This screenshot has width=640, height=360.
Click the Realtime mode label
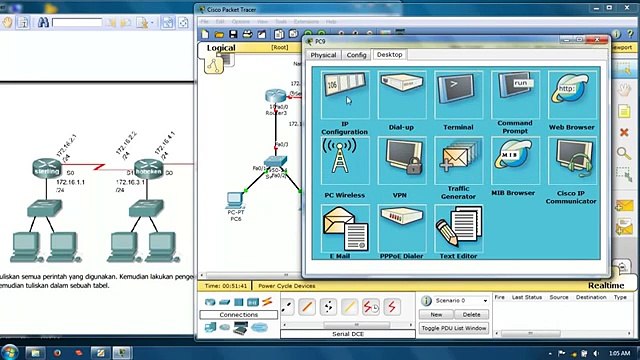[x=606, y=285]
